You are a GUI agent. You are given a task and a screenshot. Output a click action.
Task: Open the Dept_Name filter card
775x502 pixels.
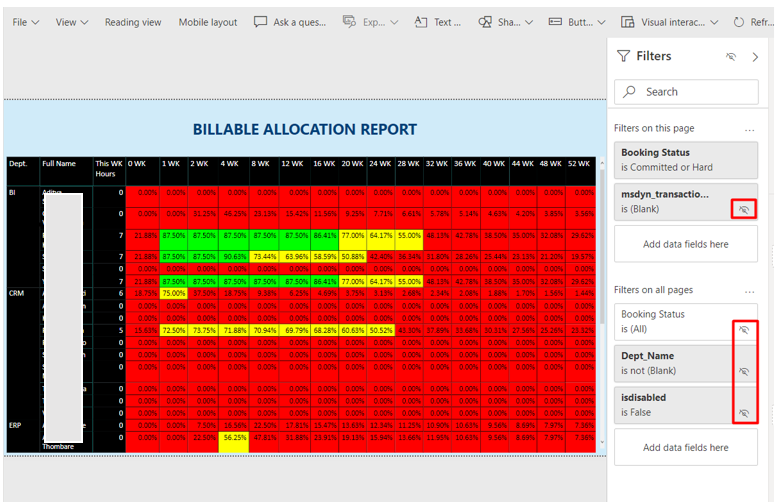686,363
